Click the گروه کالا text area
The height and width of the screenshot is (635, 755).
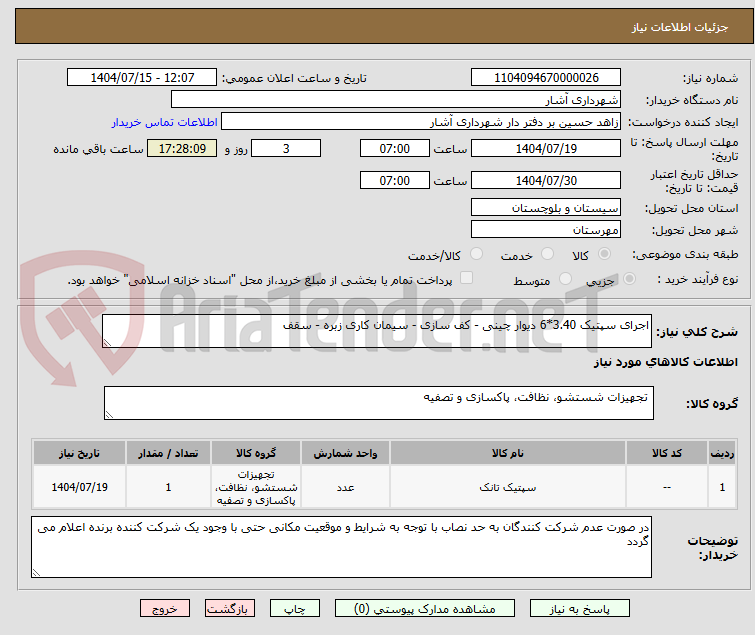[379, 403]
